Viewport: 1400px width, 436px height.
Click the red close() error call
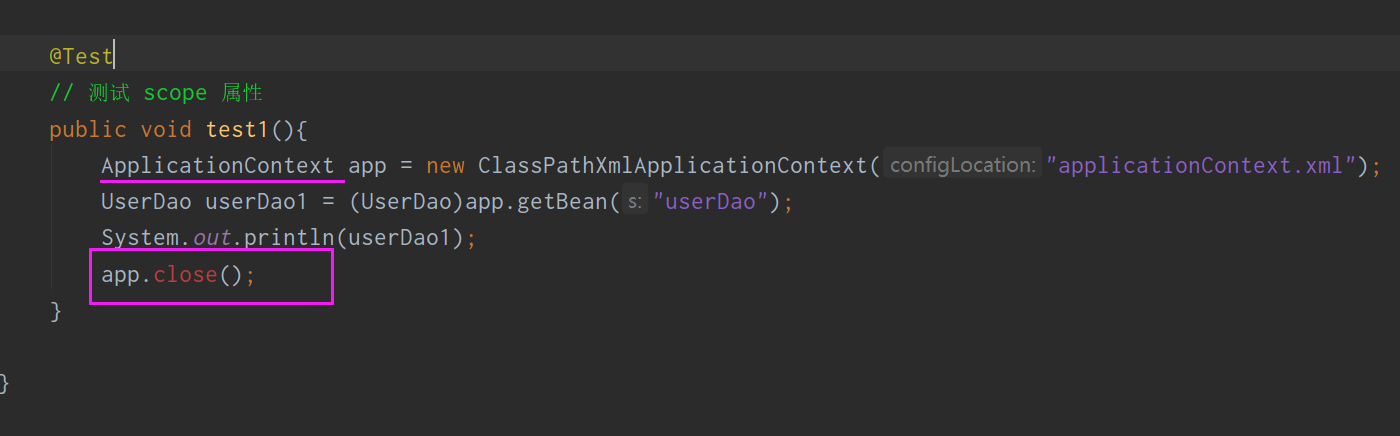pyautogui.click(x=198, y=275)
